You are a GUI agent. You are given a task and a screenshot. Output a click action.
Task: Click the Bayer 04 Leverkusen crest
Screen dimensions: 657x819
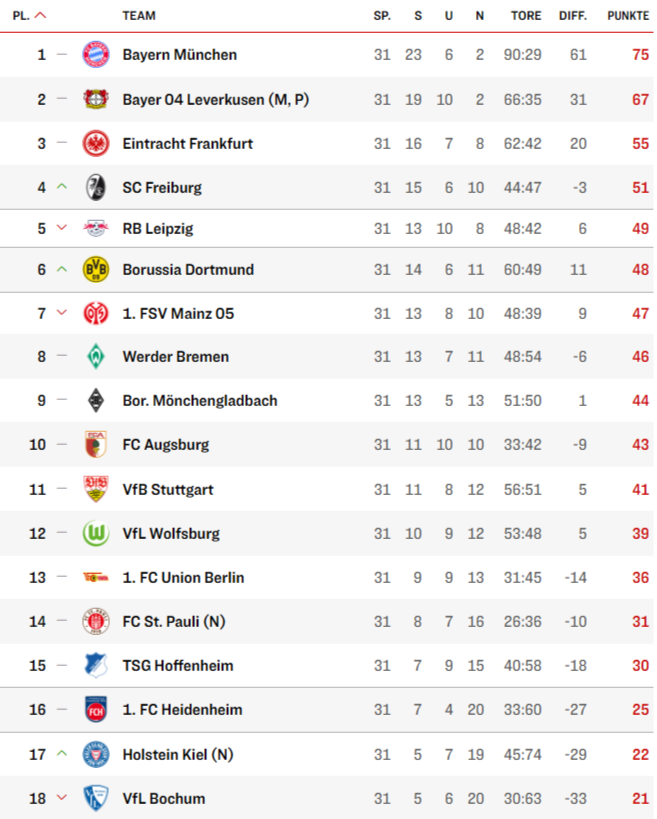pyautogui.click(x=96, y=99)
